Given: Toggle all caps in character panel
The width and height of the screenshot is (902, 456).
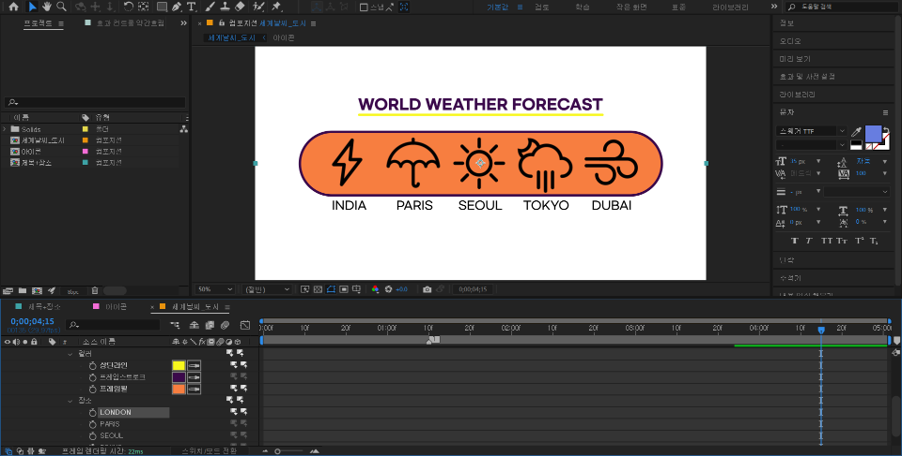Looking at the screenshot, I should (x=827, y=240).
